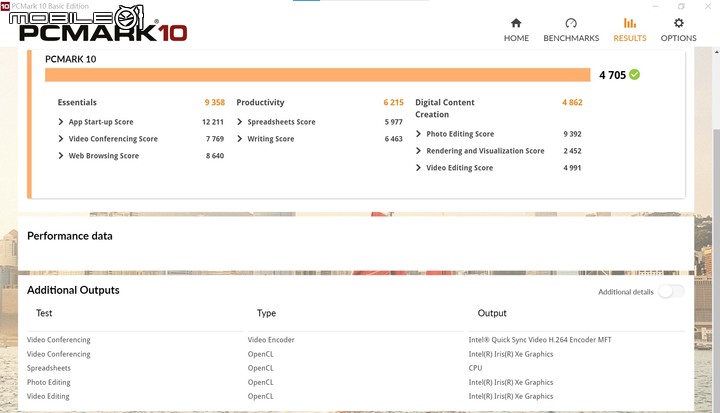Expand Rendering and Visualization Score details
The height and width of the screenshot is (413, 720).
418,151
